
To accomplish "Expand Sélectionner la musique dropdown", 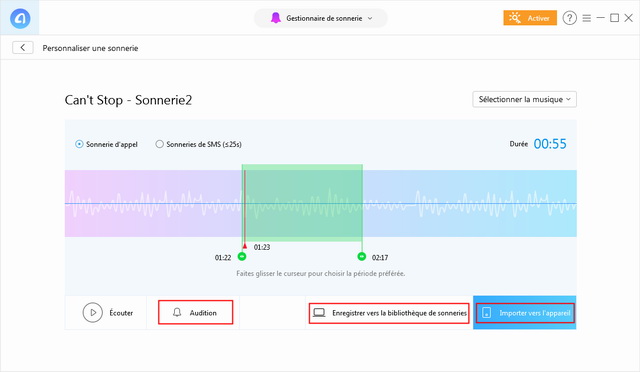I will point(524,99).
